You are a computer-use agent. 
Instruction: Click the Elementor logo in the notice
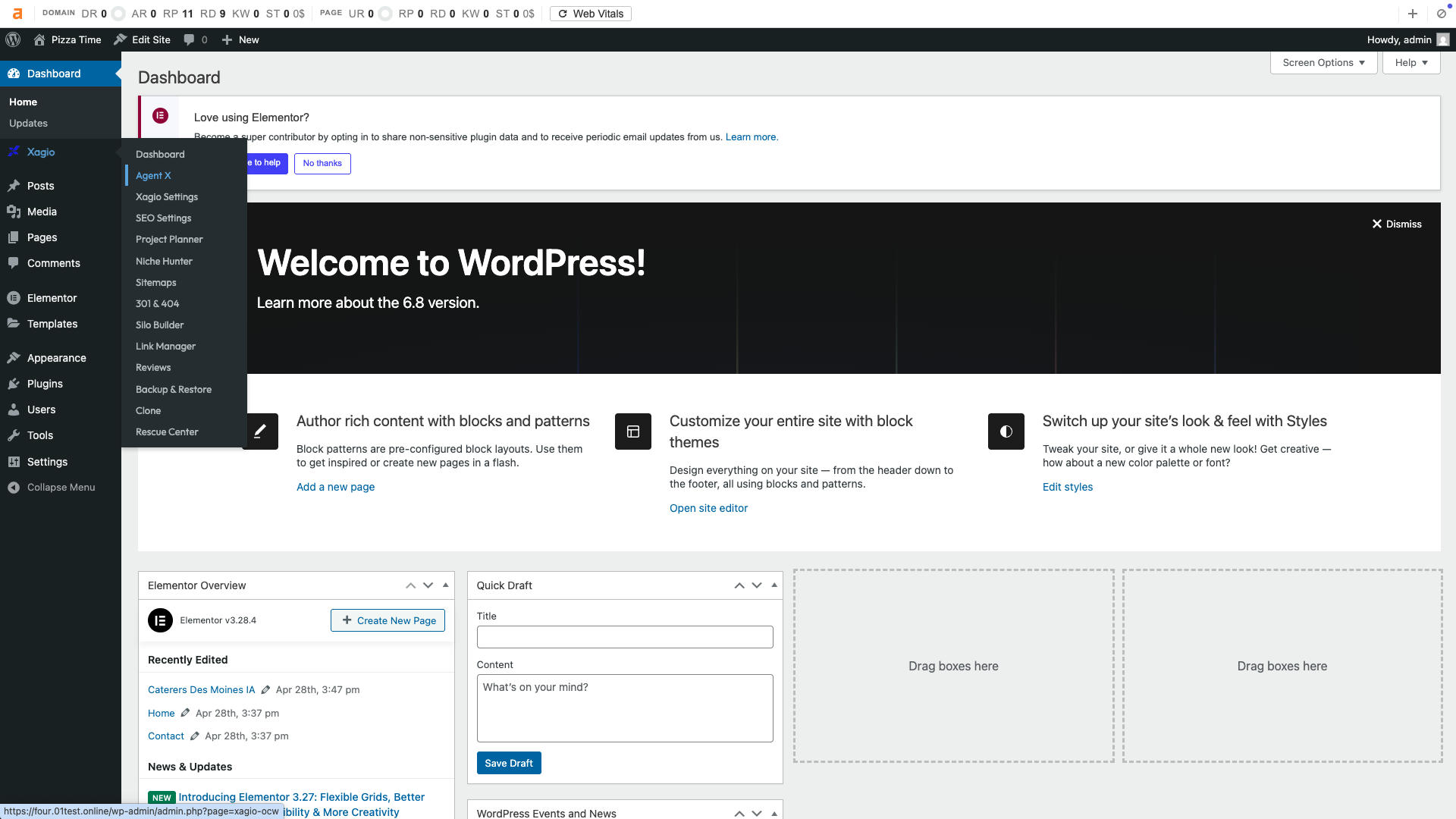[x=160, y=115]
